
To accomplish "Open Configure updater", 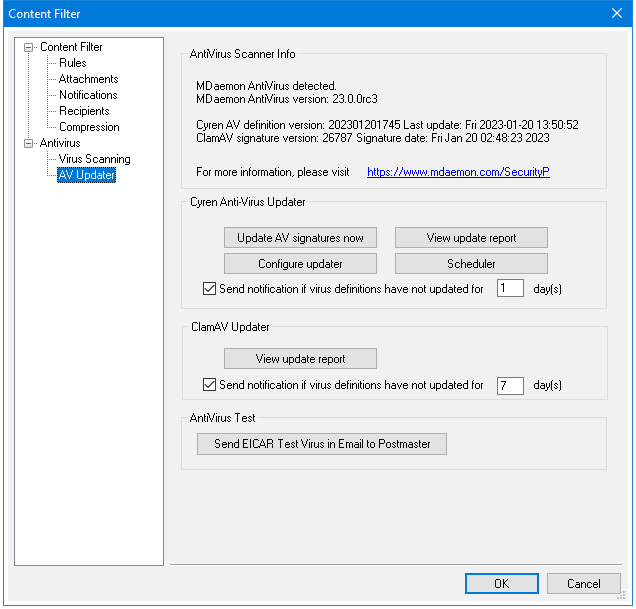I will pyautogui.click(x=300, y=264).
